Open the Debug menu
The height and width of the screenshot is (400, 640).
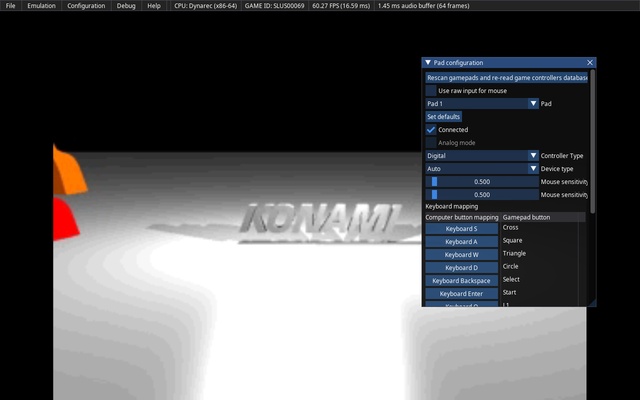point(126,6)
